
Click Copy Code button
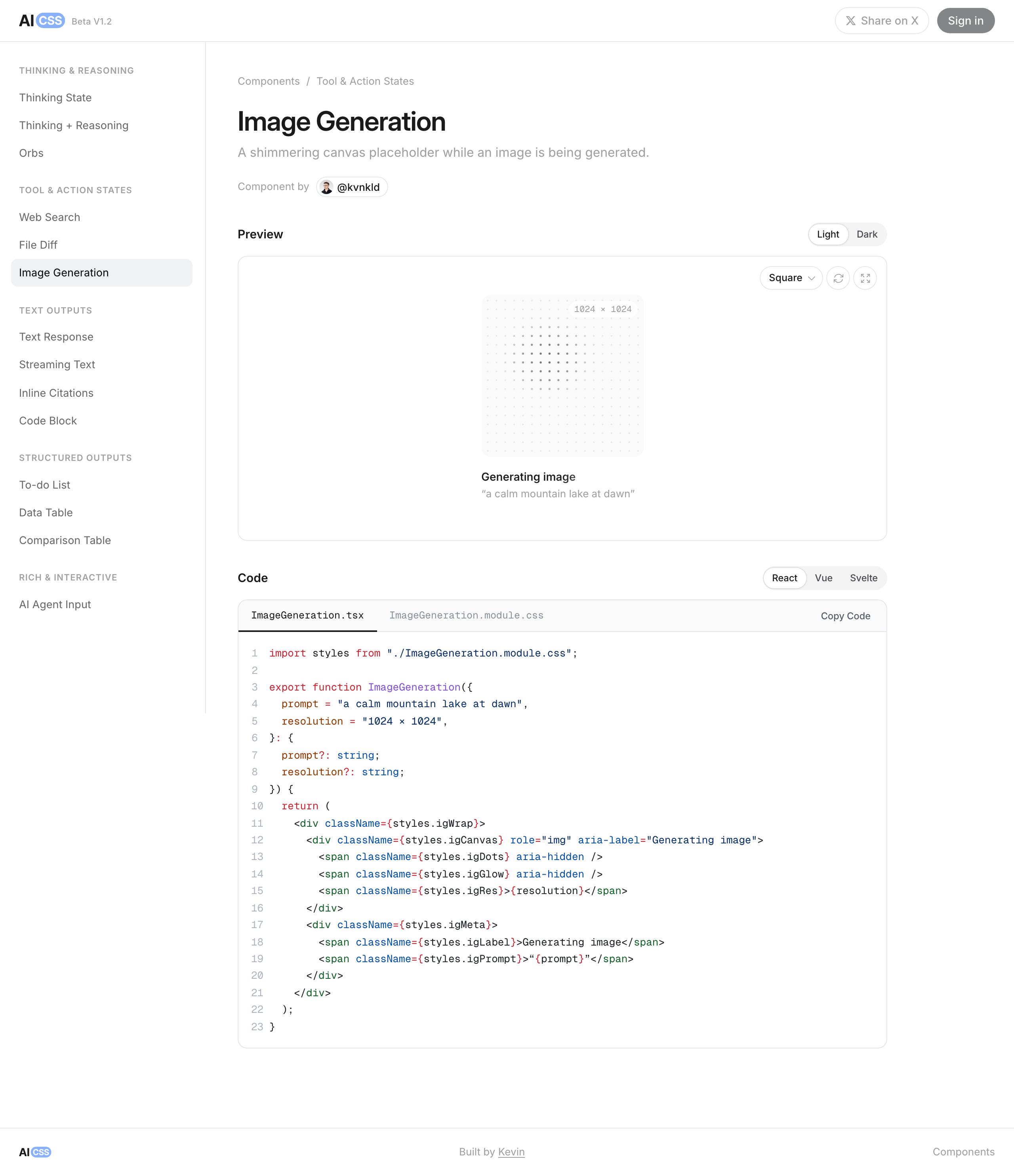[845, 617]
